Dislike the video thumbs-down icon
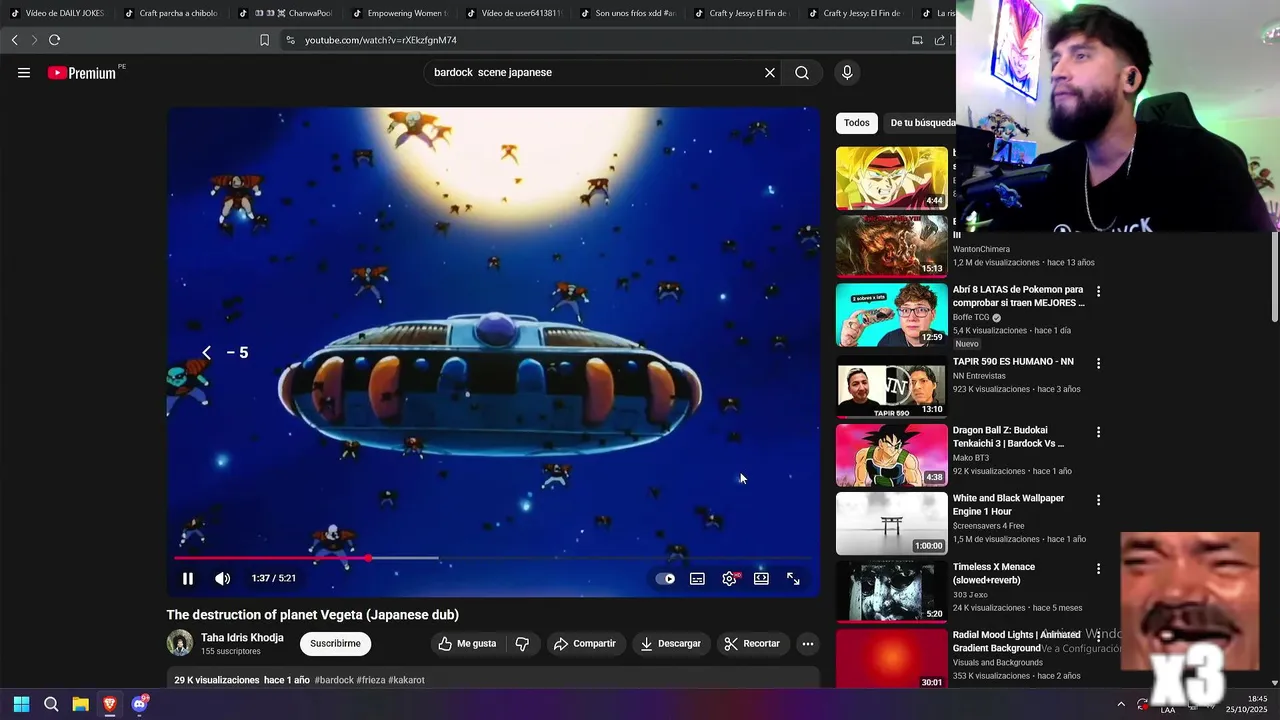This screenshot has height=720, width=1280. point(522,644)
